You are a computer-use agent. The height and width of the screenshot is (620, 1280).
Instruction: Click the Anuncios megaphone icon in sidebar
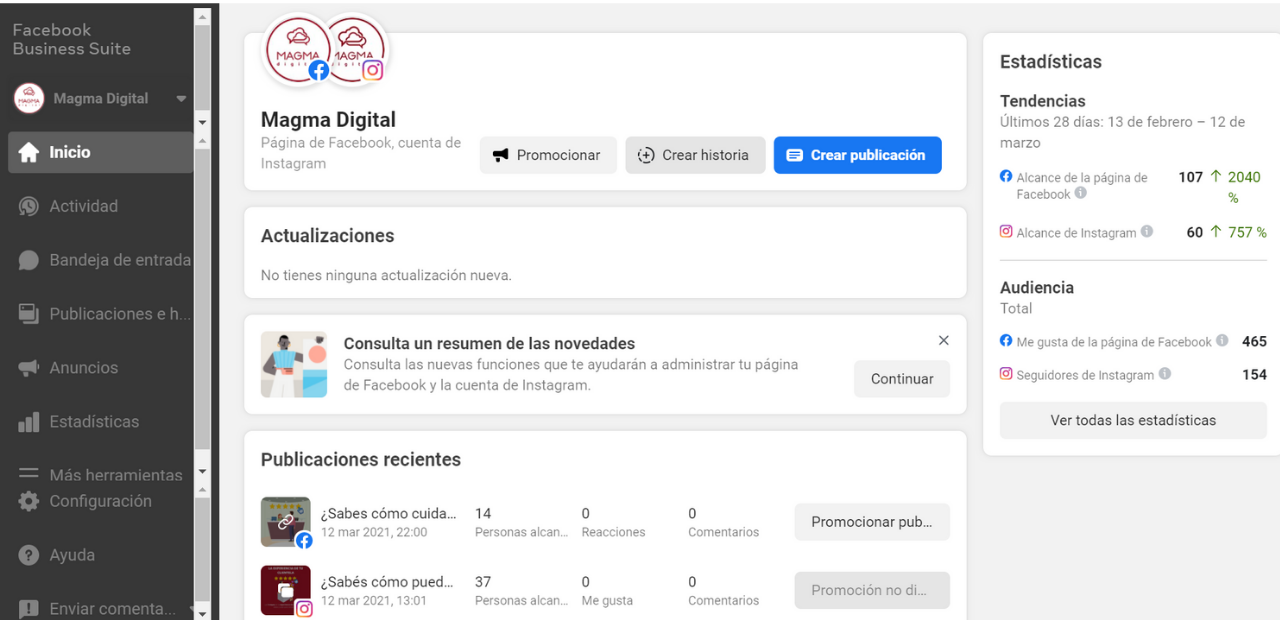tap(29, 368)
